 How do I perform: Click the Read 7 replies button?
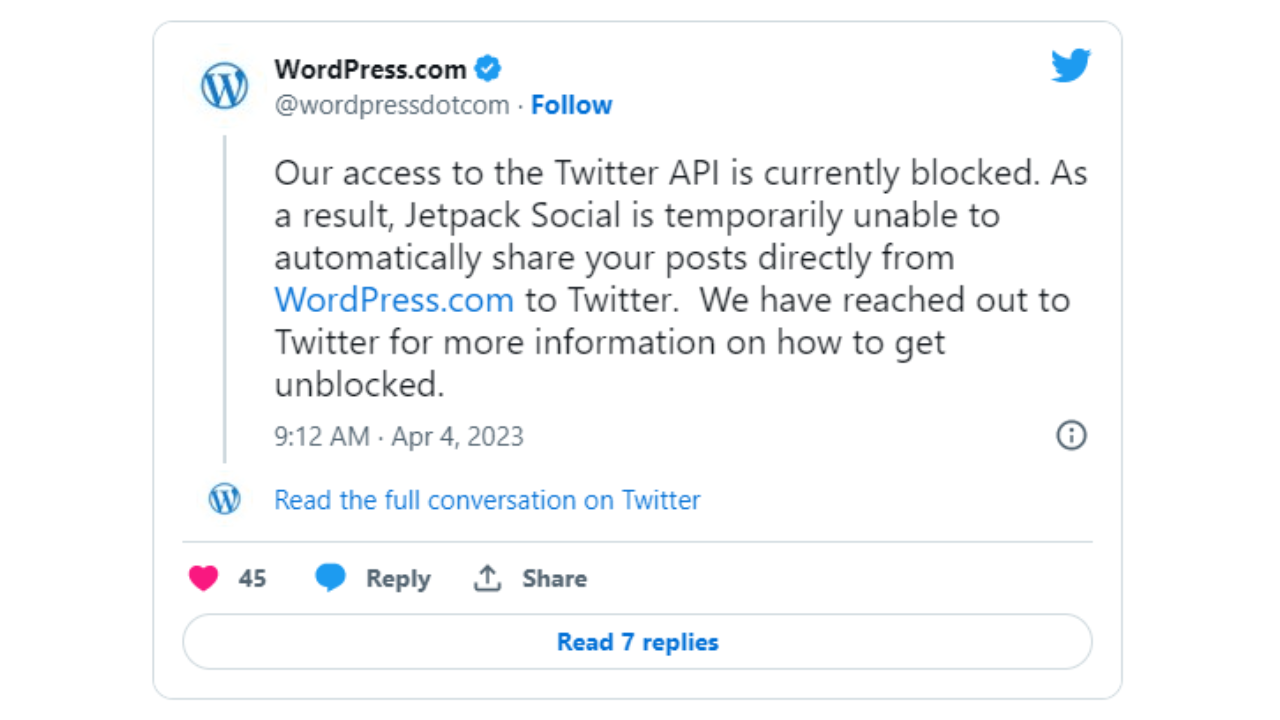637,642
